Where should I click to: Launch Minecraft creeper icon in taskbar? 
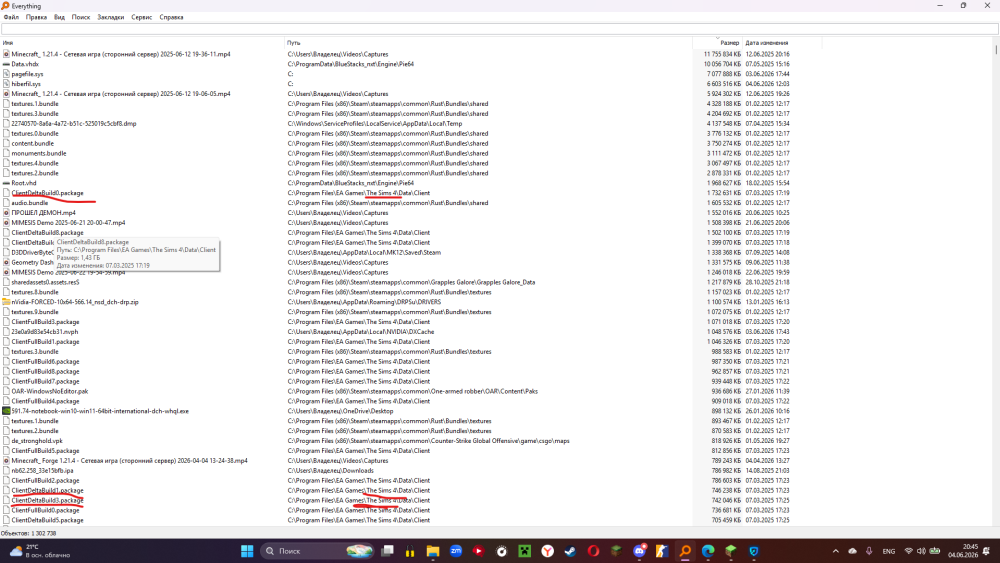click(525, 551)
